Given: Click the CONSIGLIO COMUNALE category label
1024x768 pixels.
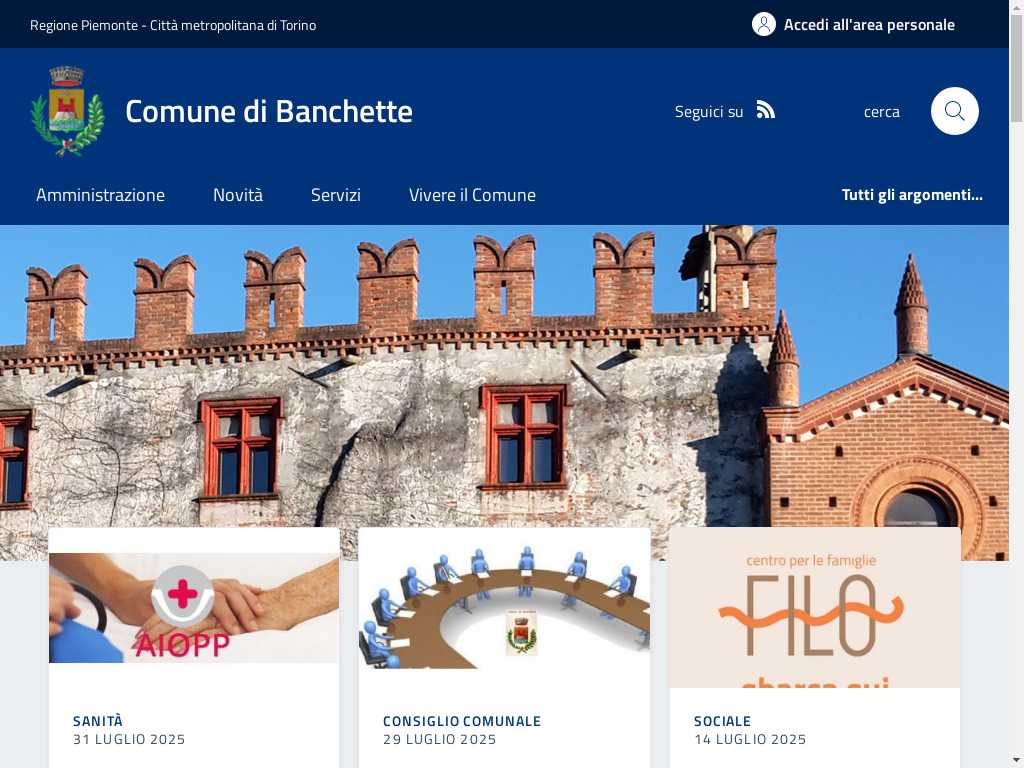Looking at the screenshot, I should pos(462,721).
